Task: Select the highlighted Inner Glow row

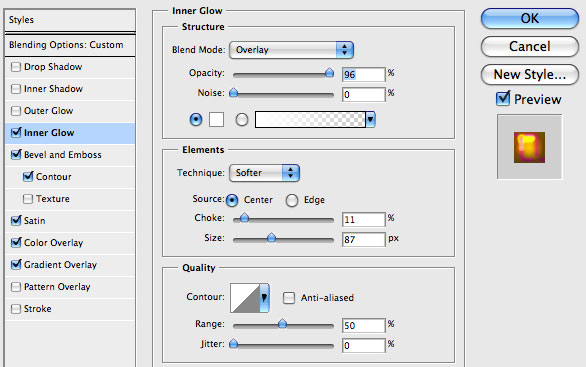Action: (70, 133)
